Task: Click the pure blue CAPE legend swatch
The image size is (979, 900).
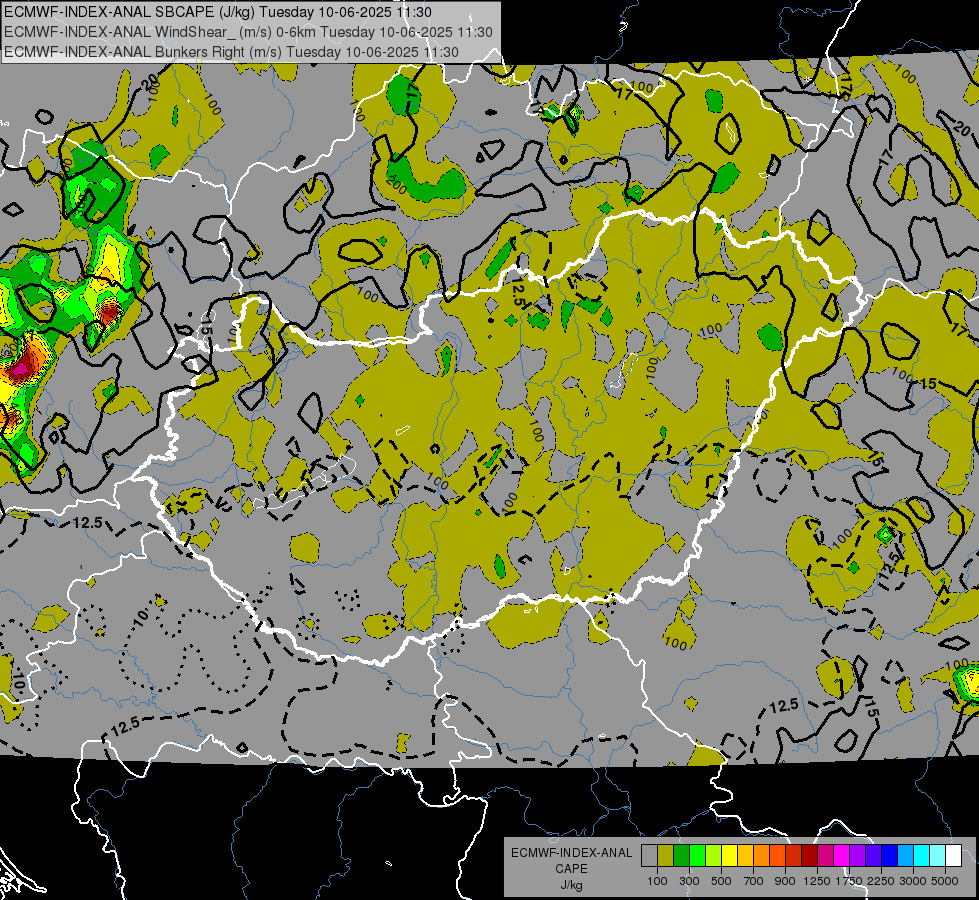Action: [x=890, y=856]
